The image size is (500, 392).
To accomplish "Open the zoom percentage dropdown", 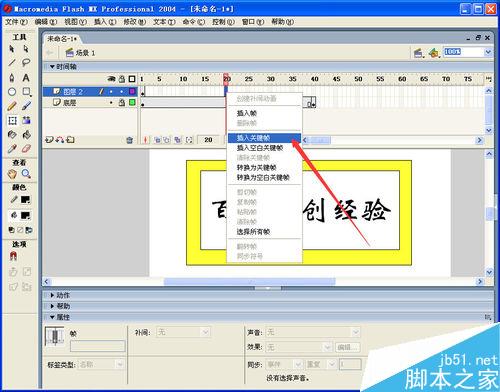I will 488,52.
